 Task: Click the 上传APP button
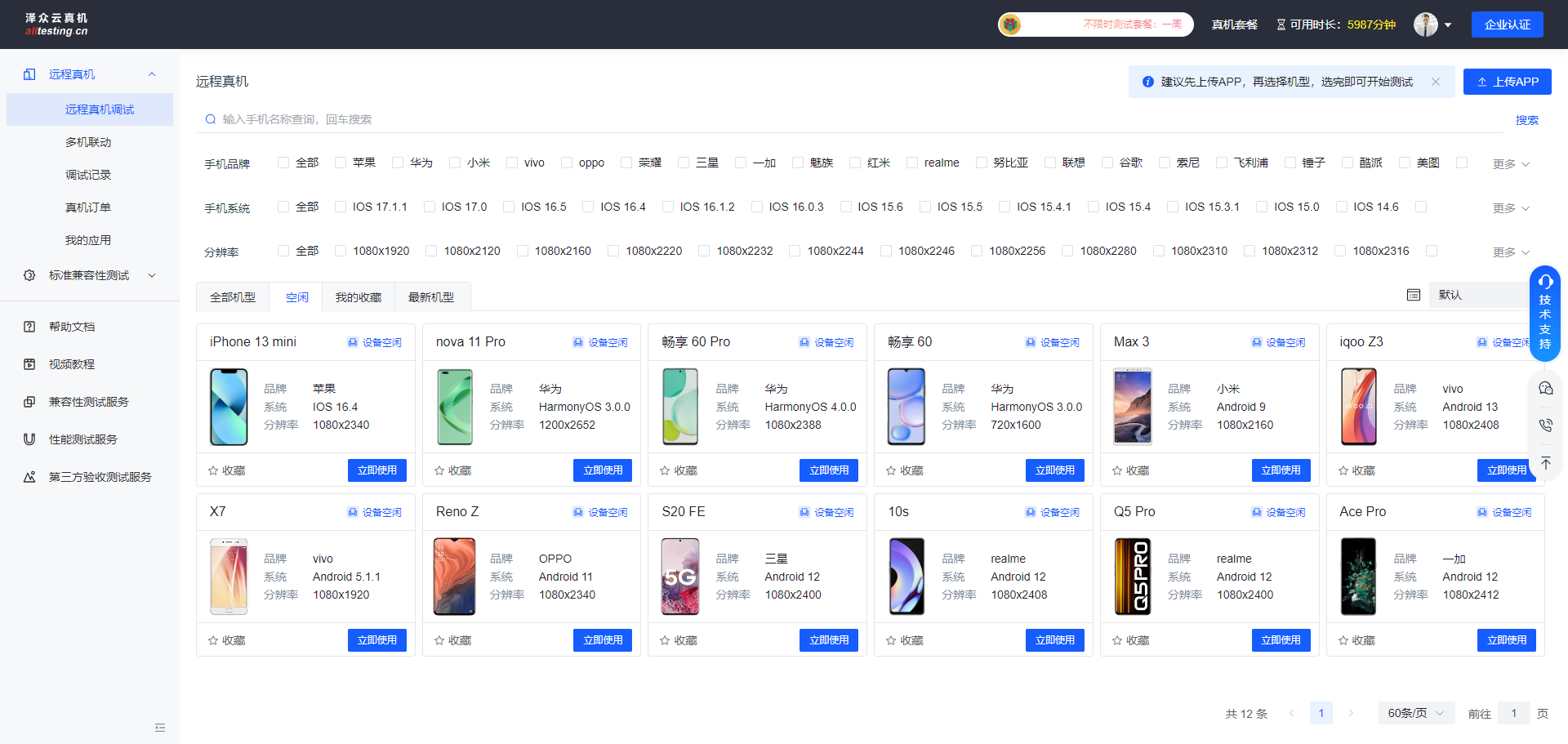click(x=1508, y=82)
